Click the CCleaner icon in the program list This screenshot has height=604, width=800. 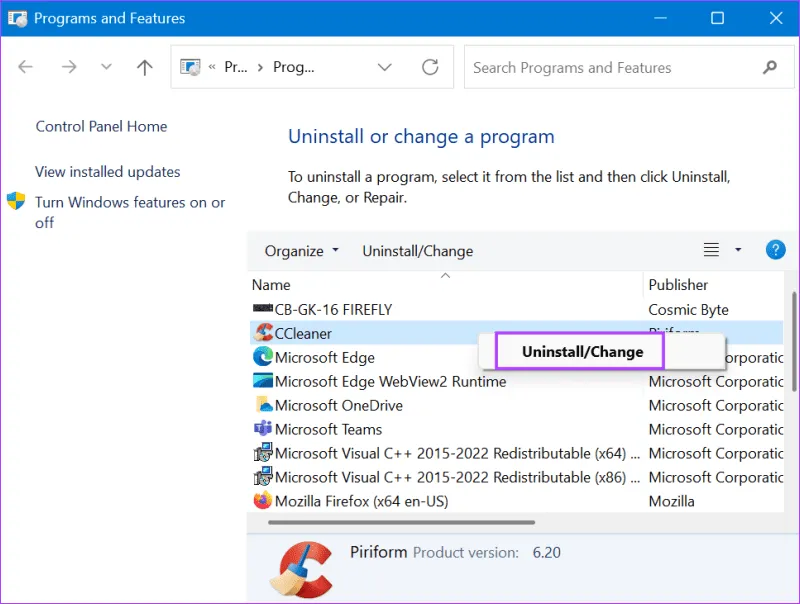click(264, 333)
